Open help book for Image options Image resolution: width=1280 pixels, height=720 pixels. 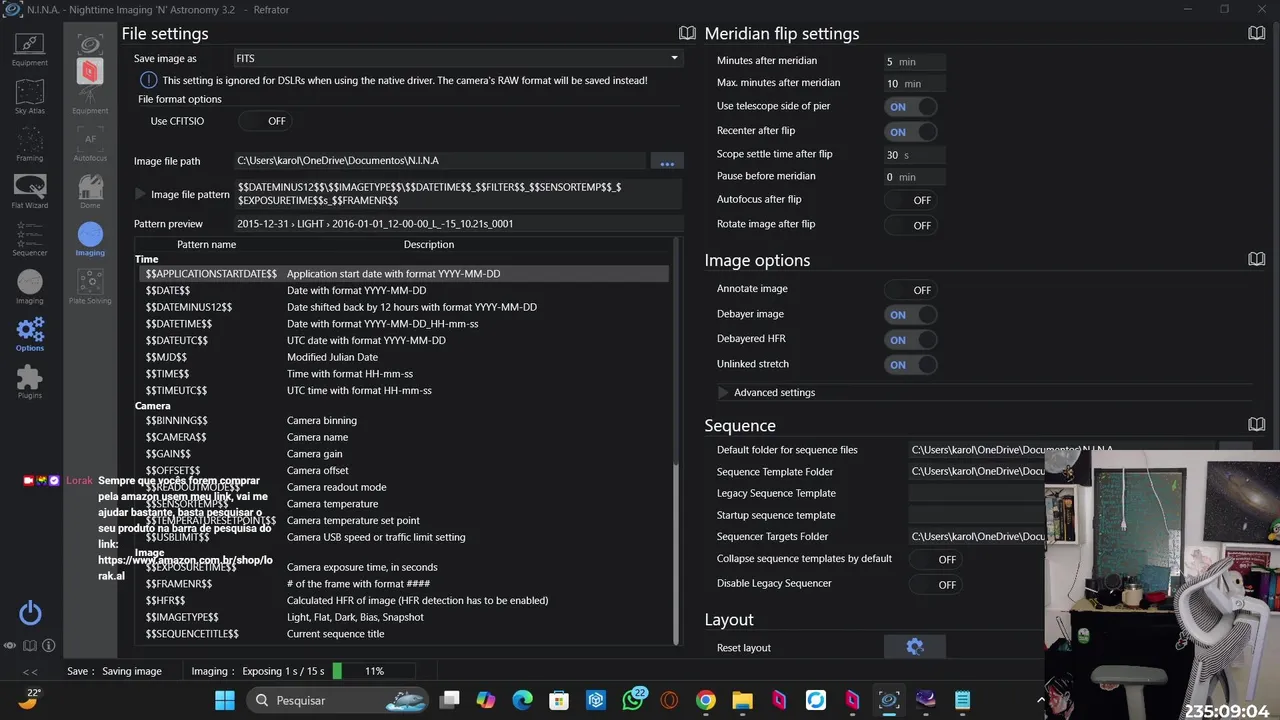coord(1257,259)
